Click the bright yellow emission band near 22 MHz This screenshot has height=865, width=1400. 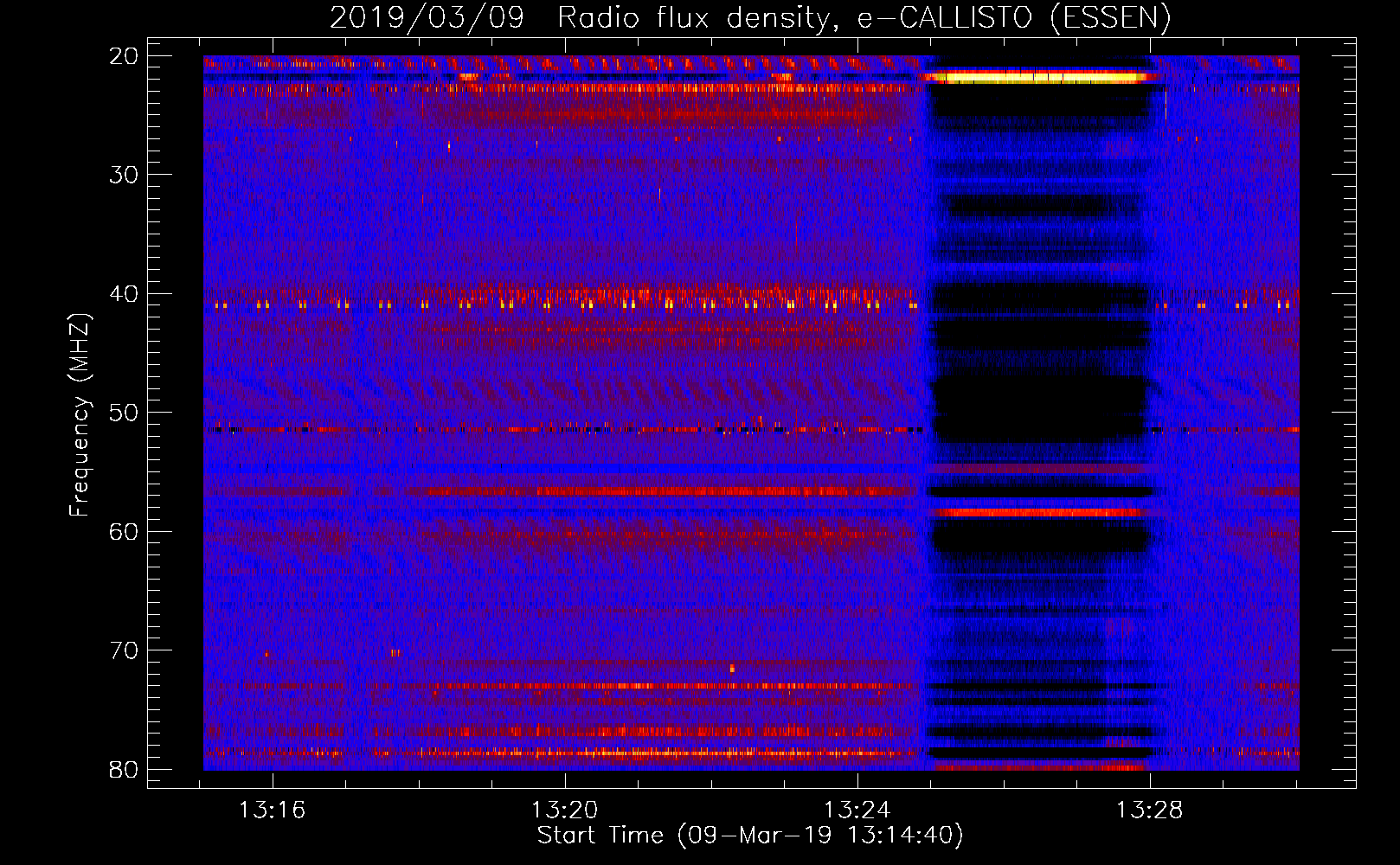click(1042, 77)
